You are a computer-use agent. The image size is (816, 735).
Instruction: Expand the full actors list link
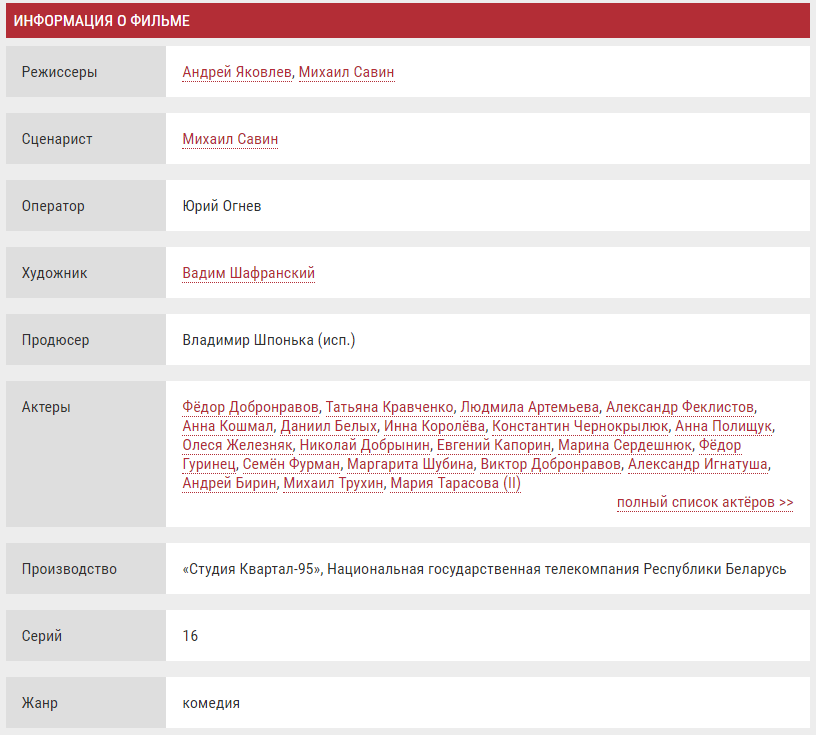pos(705,502)
